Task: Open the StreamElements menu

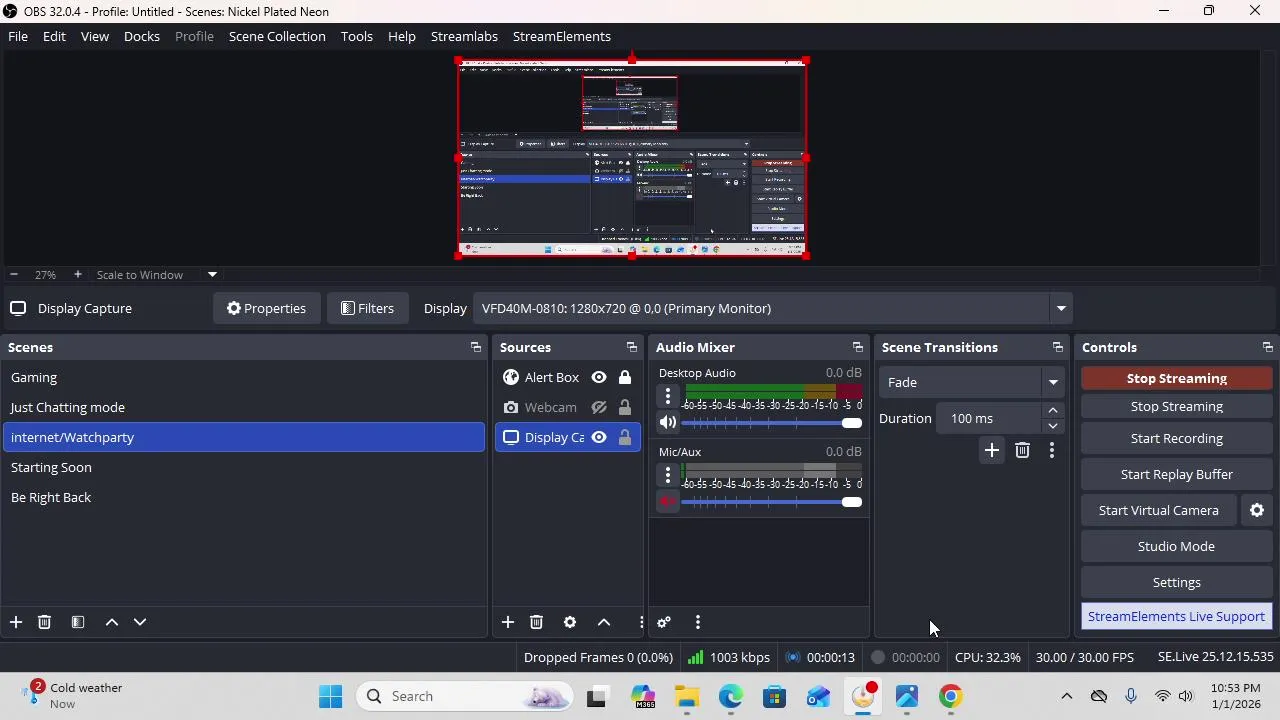Action: [562, 36]
